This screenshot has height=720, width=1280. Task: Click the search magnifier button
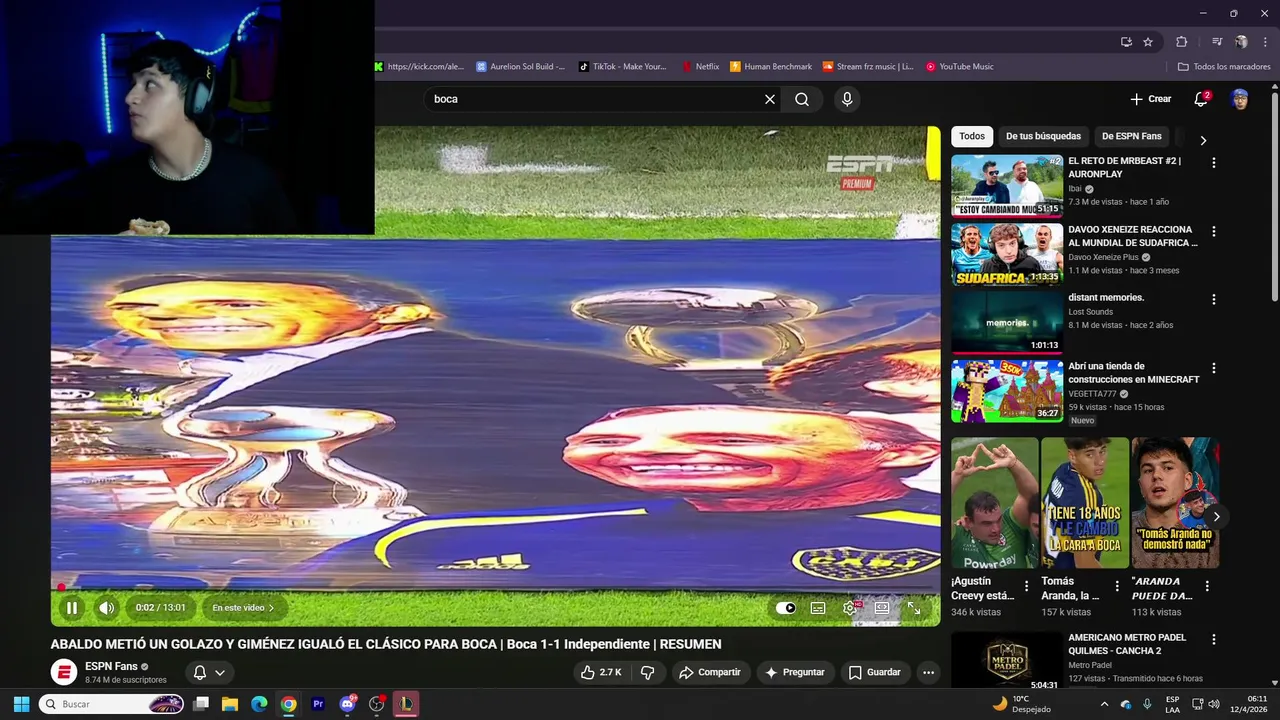(802, 99)
